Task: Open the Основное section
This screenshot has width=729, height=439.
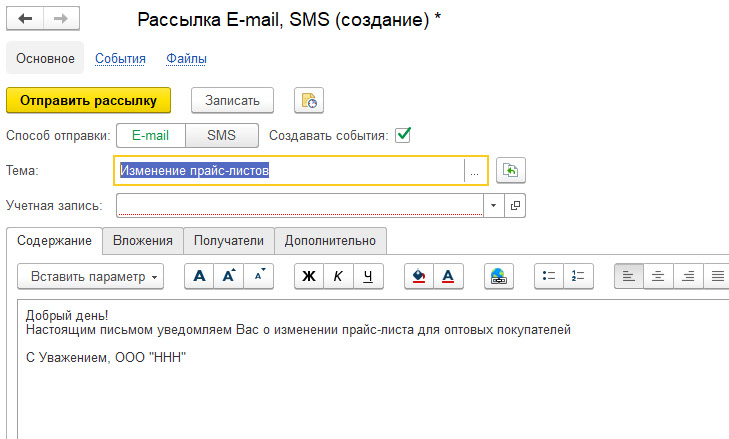Action: click(45, 58)
